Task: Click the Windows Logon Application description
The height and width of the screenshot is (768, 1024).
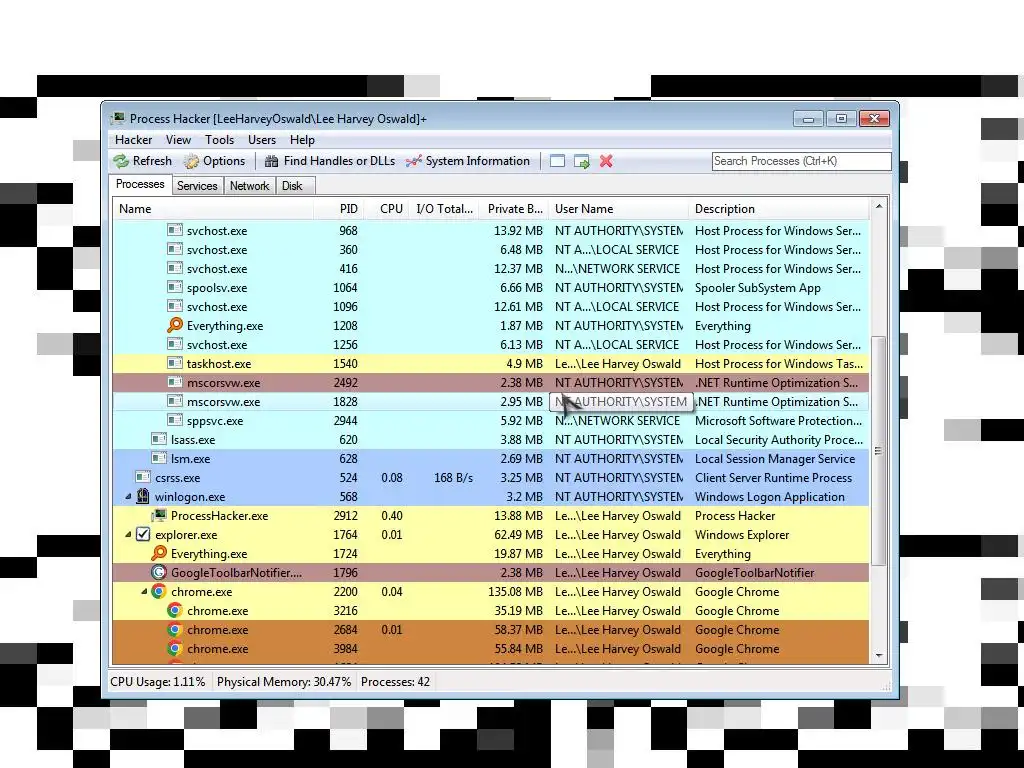Action: (769, 496)
